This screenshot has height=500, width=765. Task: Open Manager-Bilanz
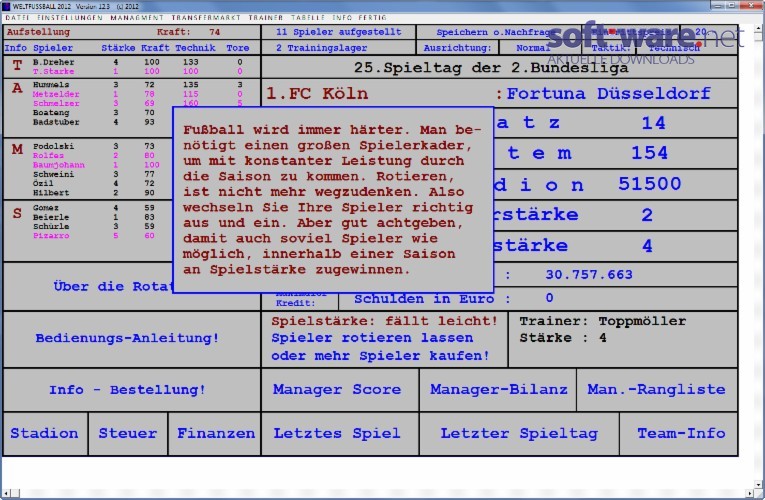pos(498,390)
